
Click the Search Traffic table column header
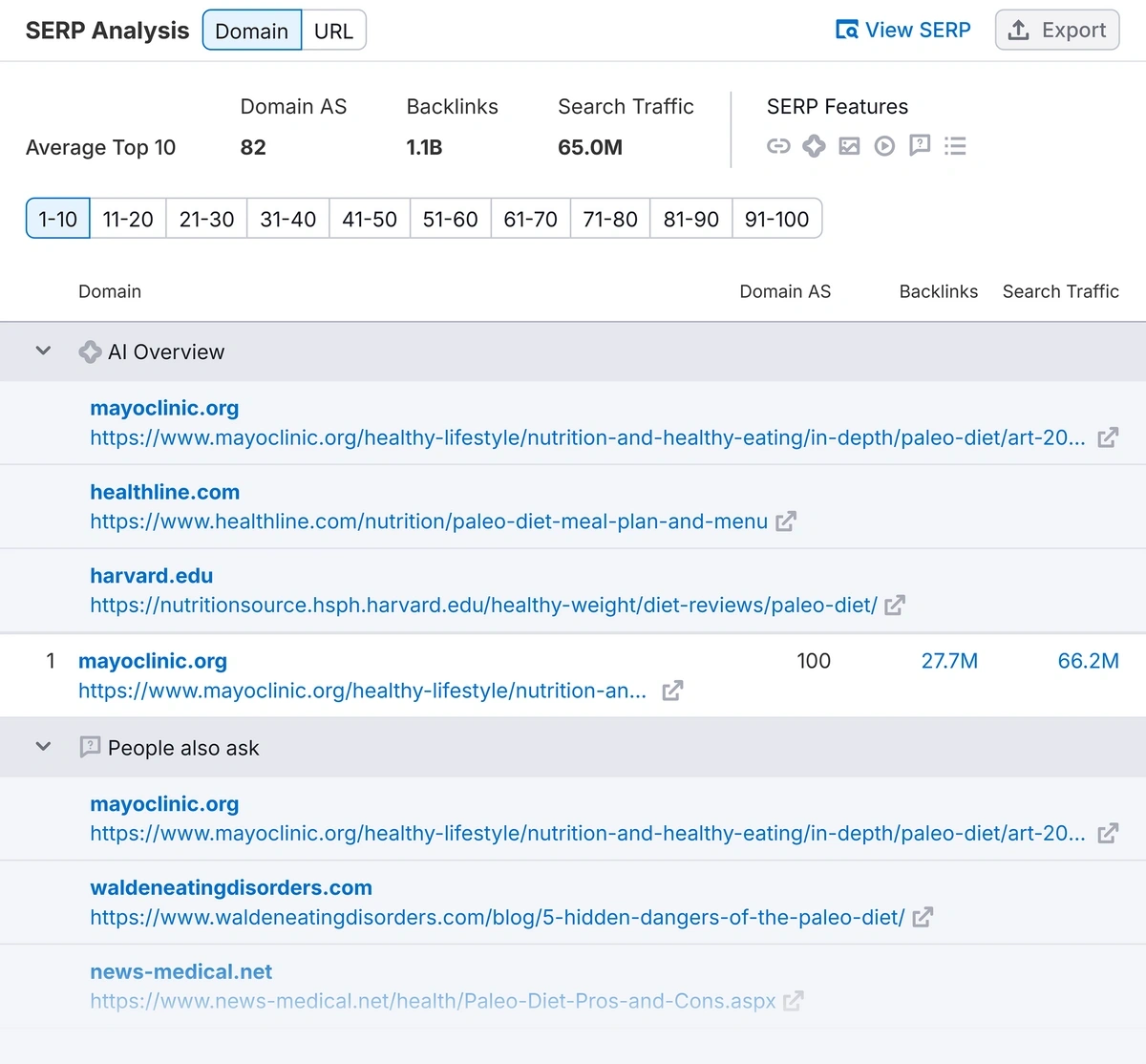click(1060, 291)
